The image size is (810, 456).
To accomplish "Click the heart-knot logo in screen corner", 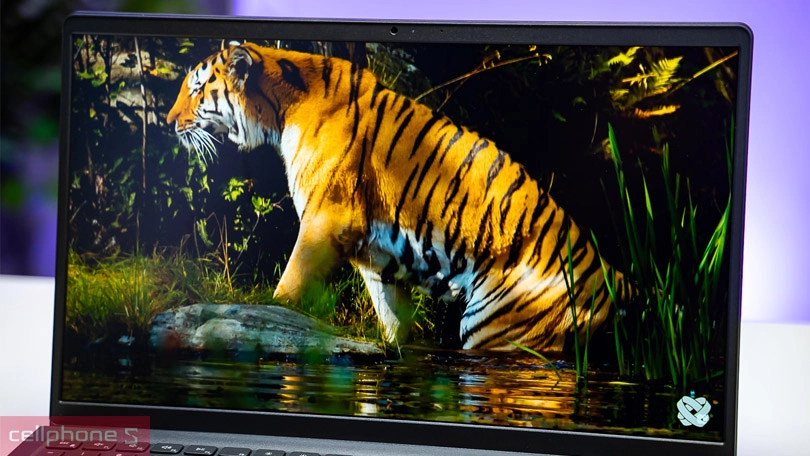I will 692,410.
